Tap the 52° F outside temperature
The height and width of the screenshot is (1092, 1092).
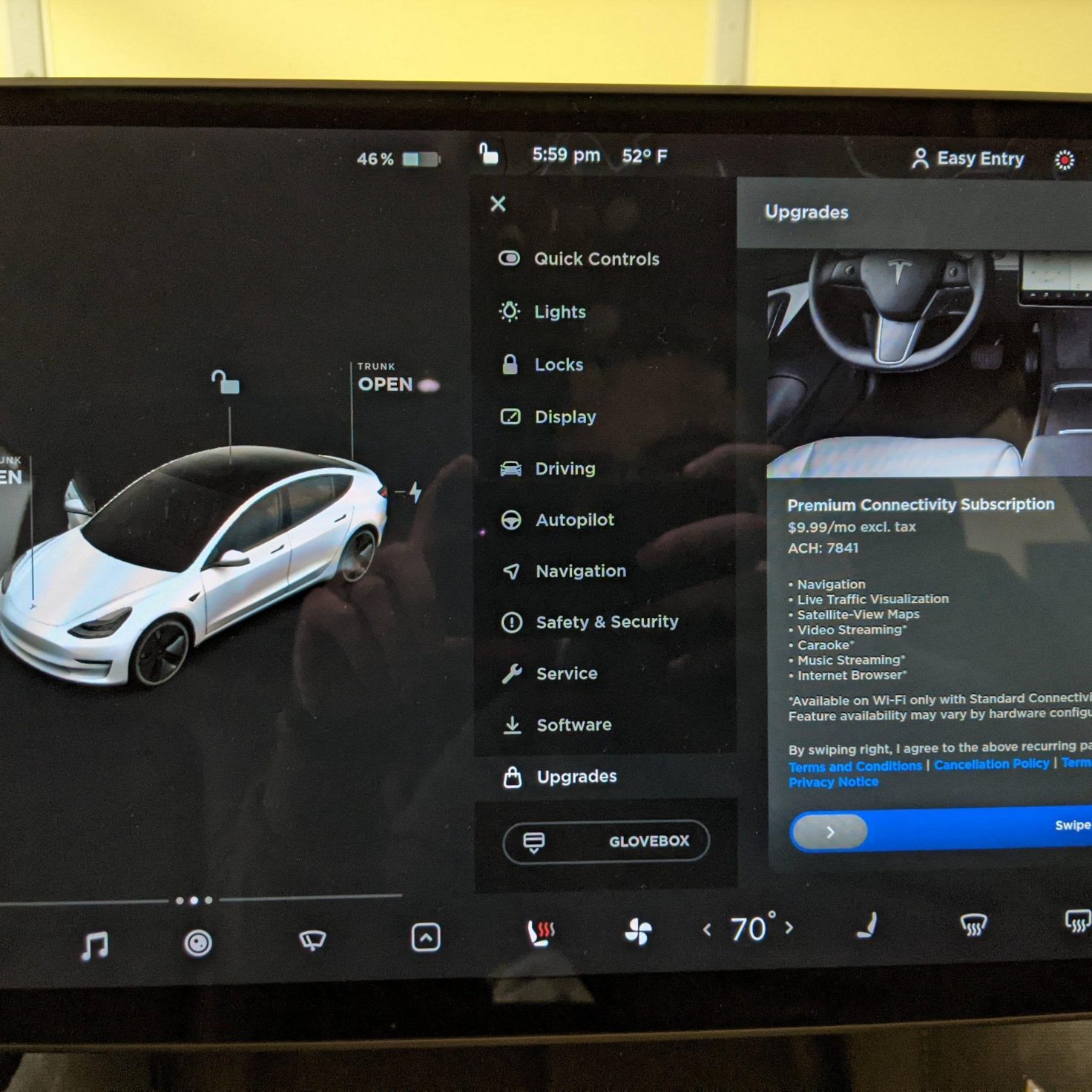[x=645, y=156]
